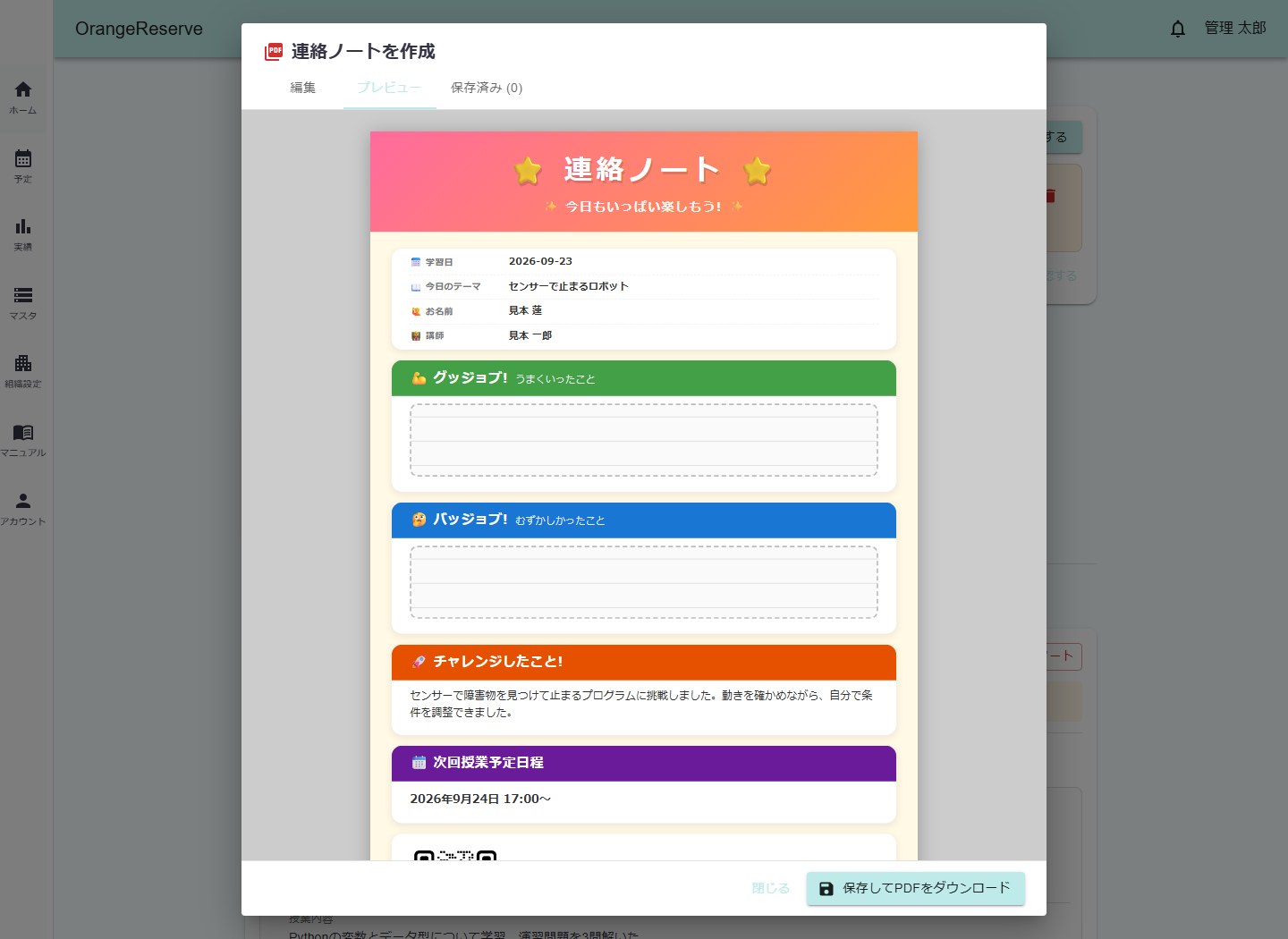Click the 管理 太郎 user name
The image size is (1288, 939).
click(x=1235, y=29)
